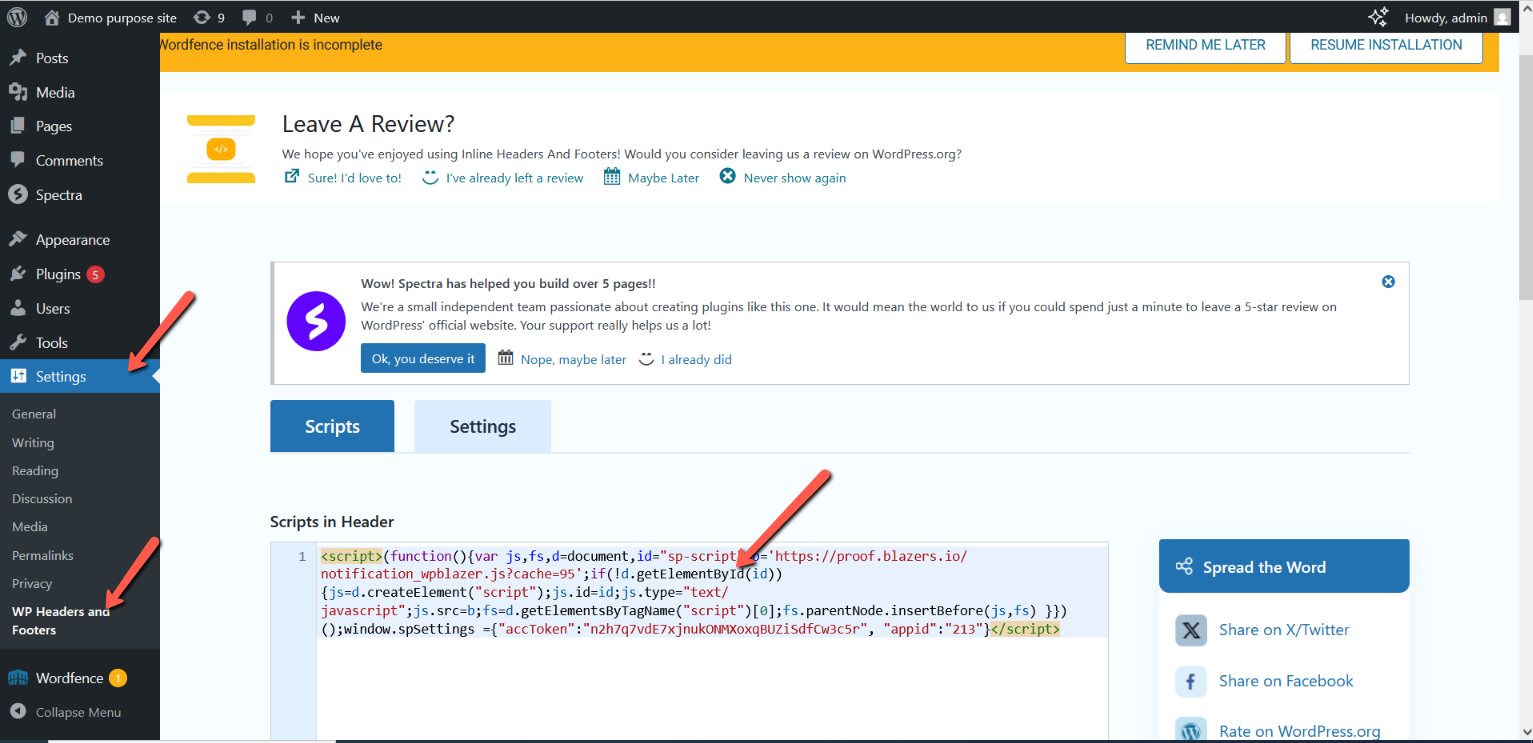Click the WordPress.org rate icon

click(x=1191, y=731)
